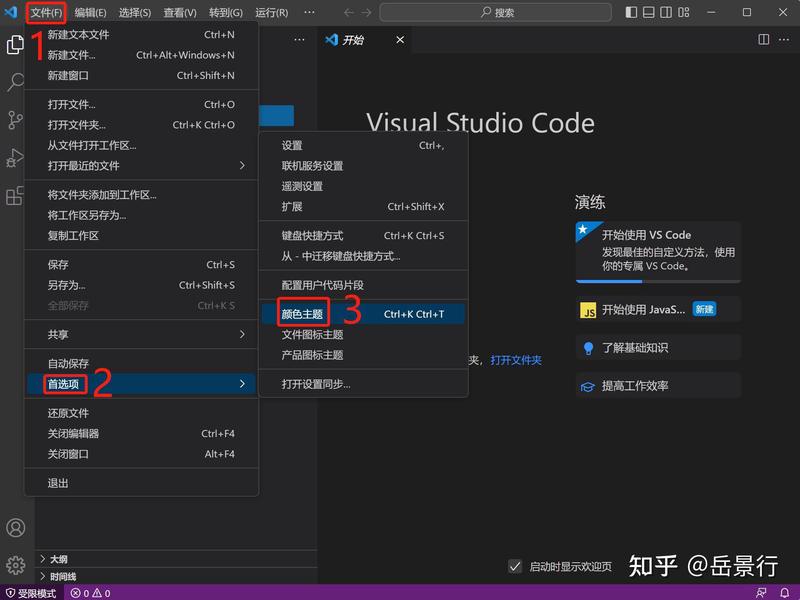Open the Search view in activity bar

pyautogui.click(x=15, y=82)
